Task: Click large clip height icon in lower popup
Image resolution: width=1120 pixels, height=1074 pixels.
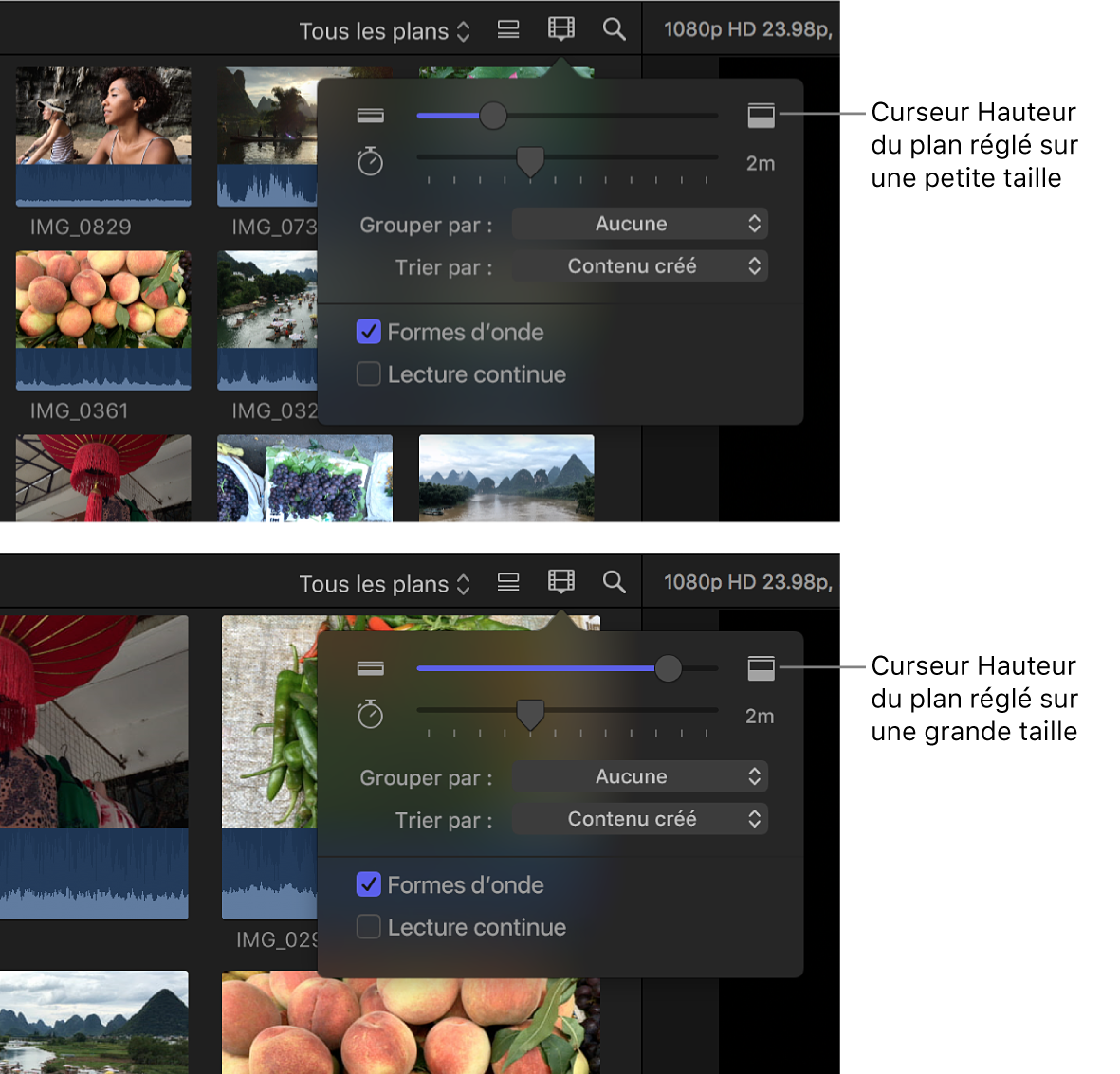Action: click(761, 668)
